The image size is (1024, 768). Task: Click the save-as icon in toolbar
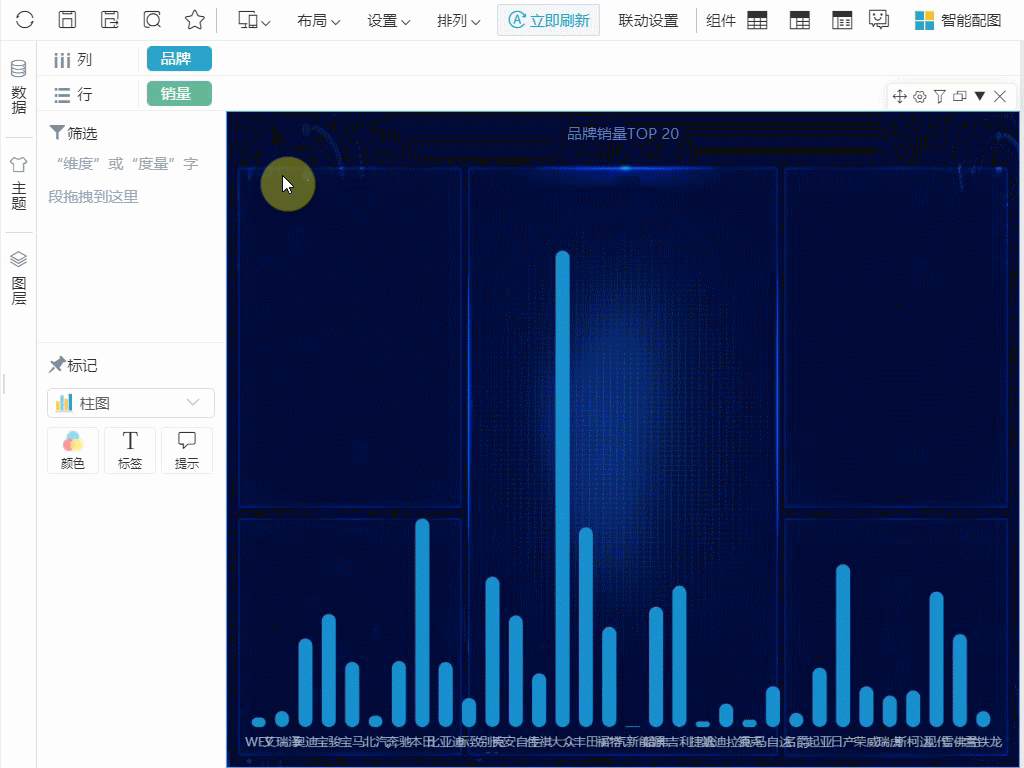point(110,20)
